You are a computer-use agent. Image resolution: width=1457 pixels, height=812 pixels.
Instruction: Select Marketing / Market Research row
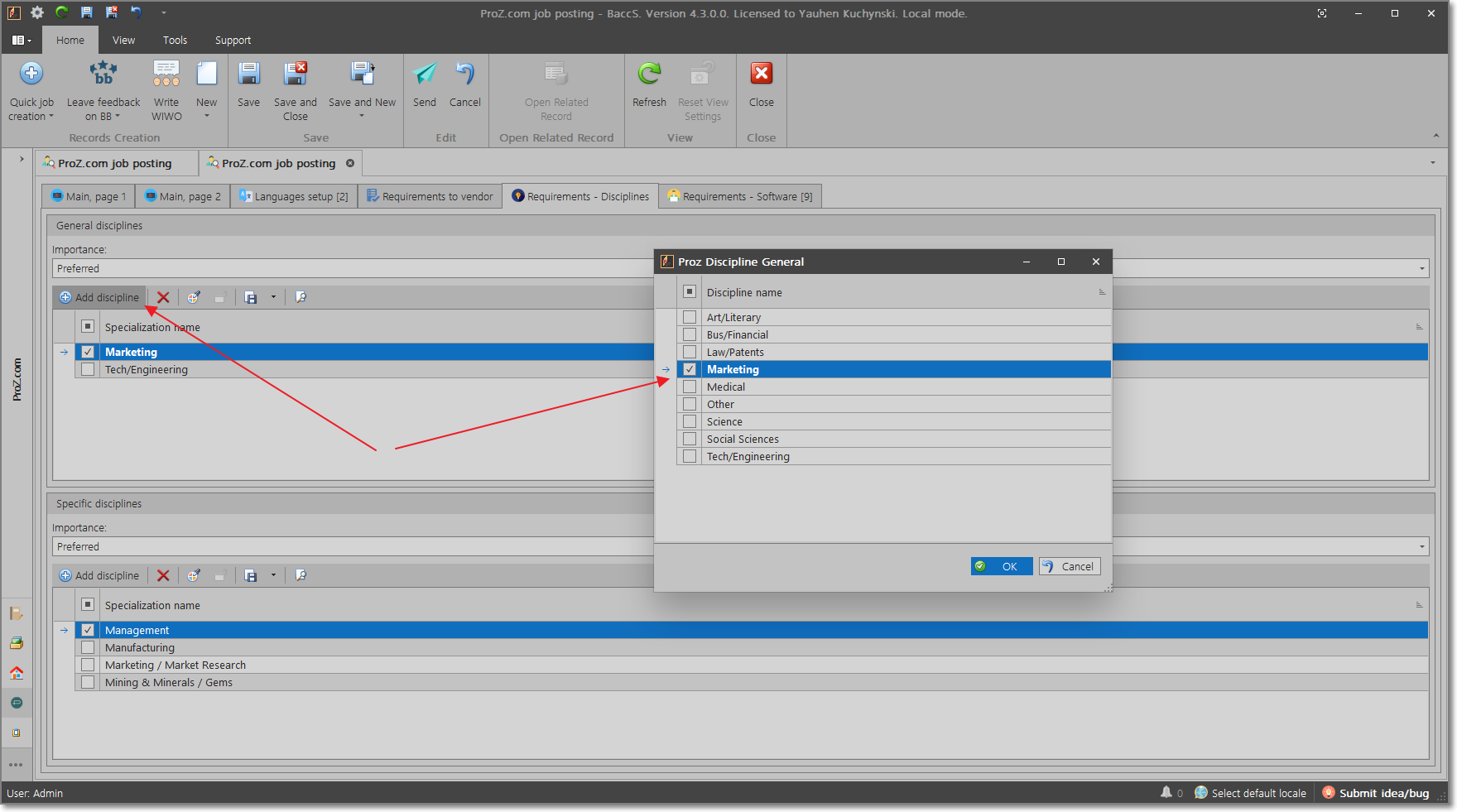752,665
